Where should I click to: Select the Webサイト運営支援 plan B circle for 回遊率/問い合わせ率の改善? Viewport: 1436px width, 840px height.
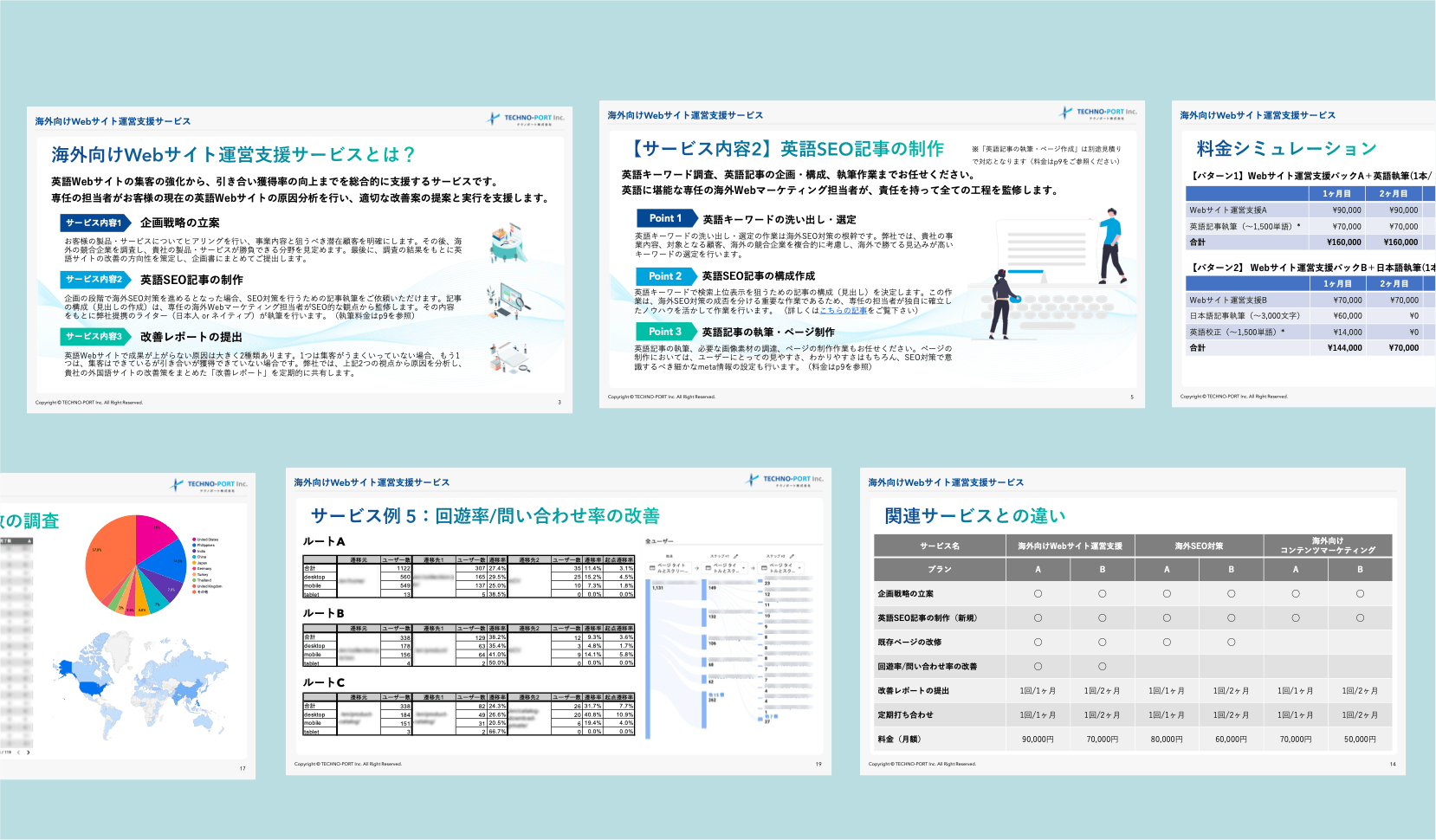(x=1102, y=667)
